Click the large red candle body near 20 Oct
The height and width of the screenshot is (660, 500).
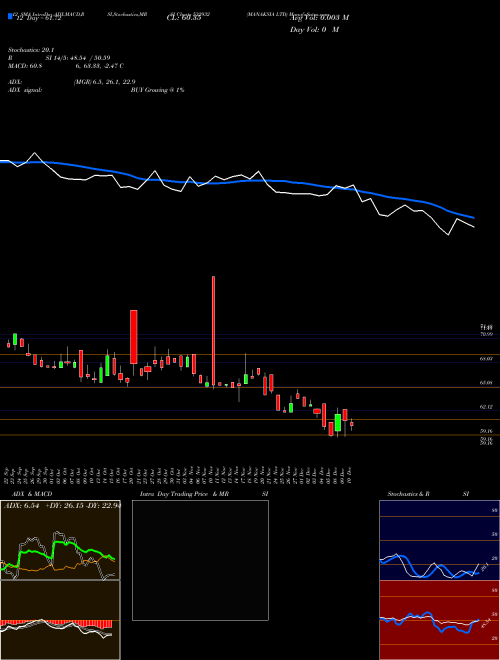tap(133, 337)
